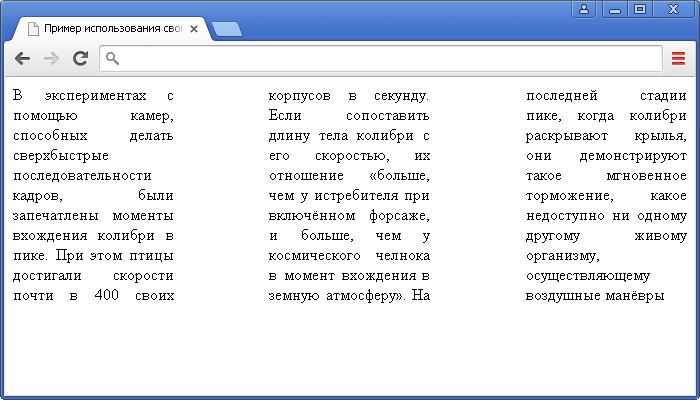Click the word "манёвры"
The width and height of the screenshot is (700, 400).
pyautogui.click(x=635, y=296)
